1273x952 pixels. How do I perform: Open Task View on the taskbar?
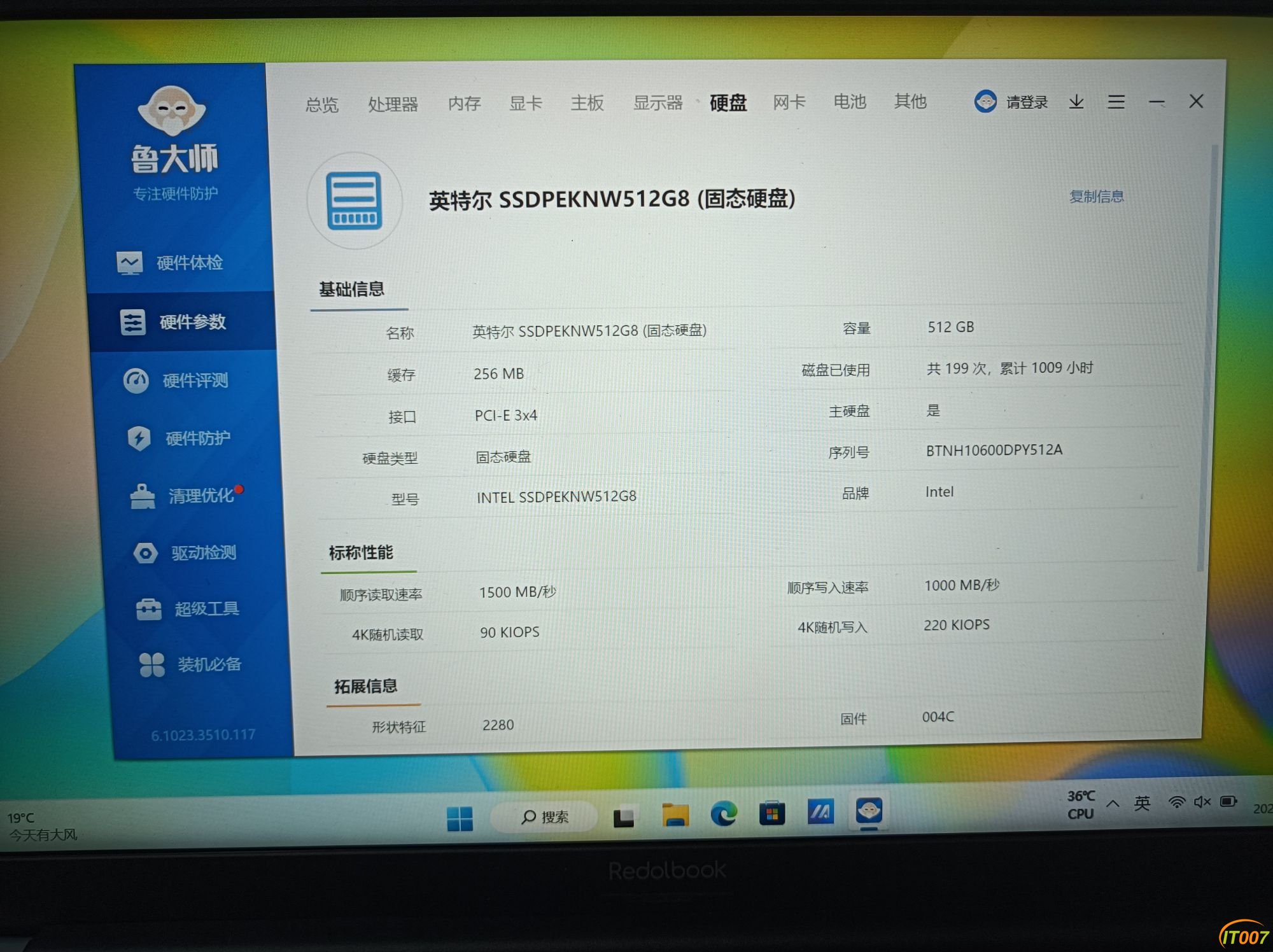pyautogui.click(x=626, y=816)
